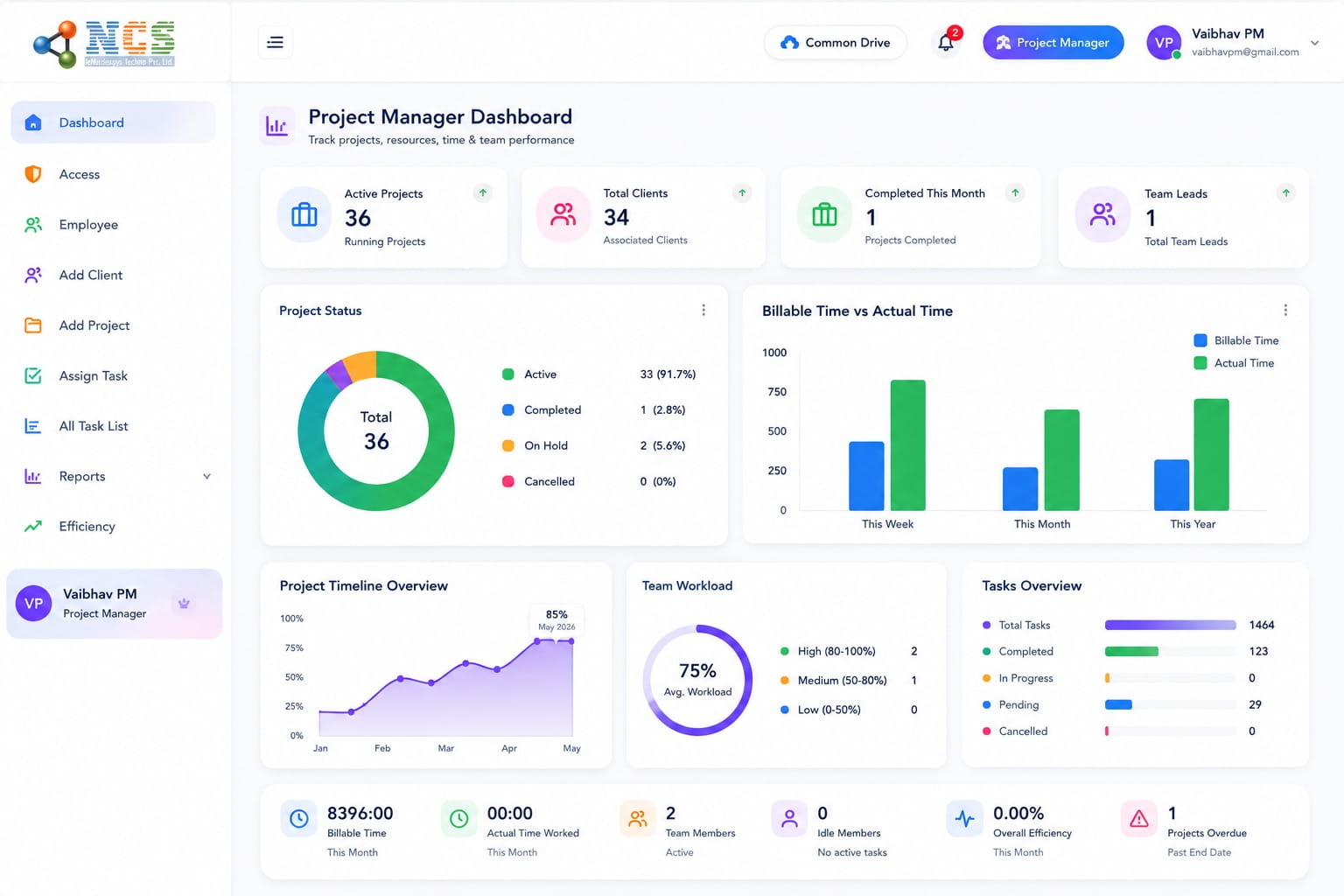Click the Billable Time clock icon
This screenshot has width=1344, height=896.
pyautogui.click(x=298, y=819)
